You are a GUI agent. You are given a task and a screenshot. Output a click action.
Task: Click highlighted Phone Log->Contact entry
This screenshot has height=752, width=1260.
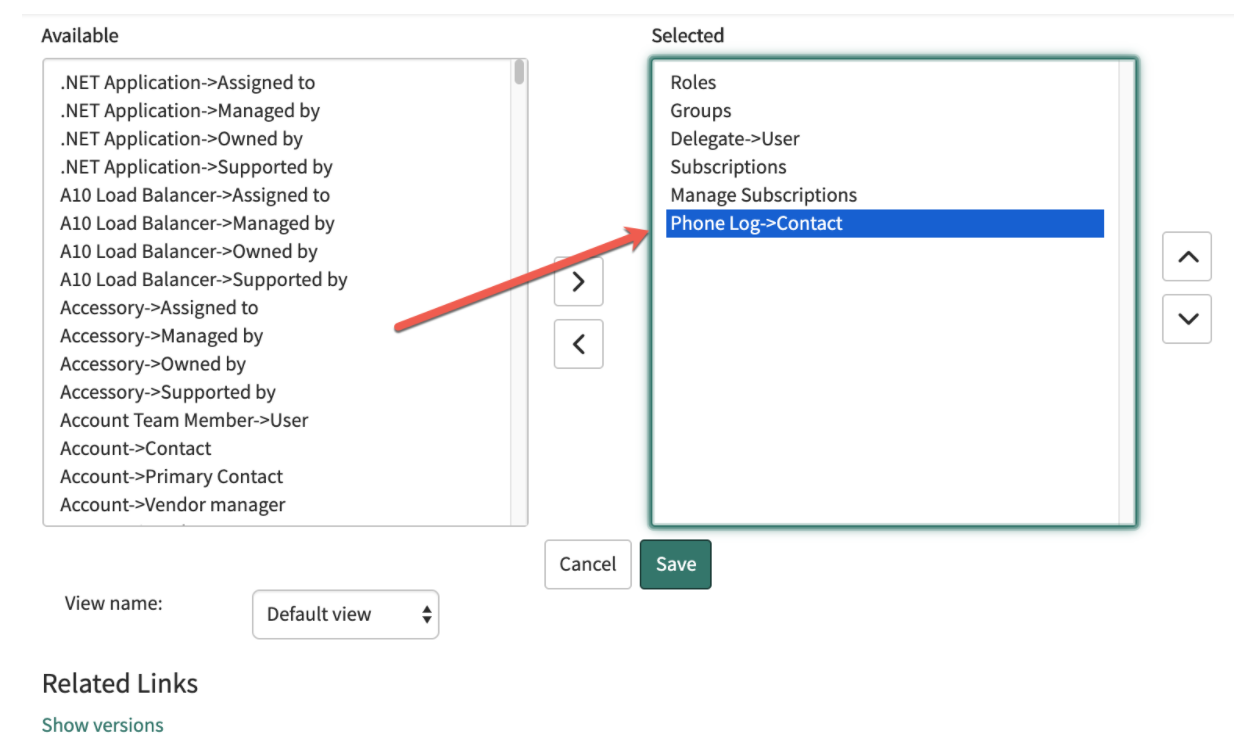885,223
